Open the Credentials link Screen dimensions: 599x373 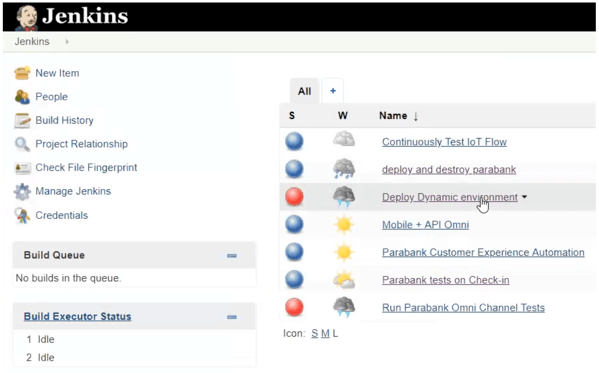(x=62, y=215)
